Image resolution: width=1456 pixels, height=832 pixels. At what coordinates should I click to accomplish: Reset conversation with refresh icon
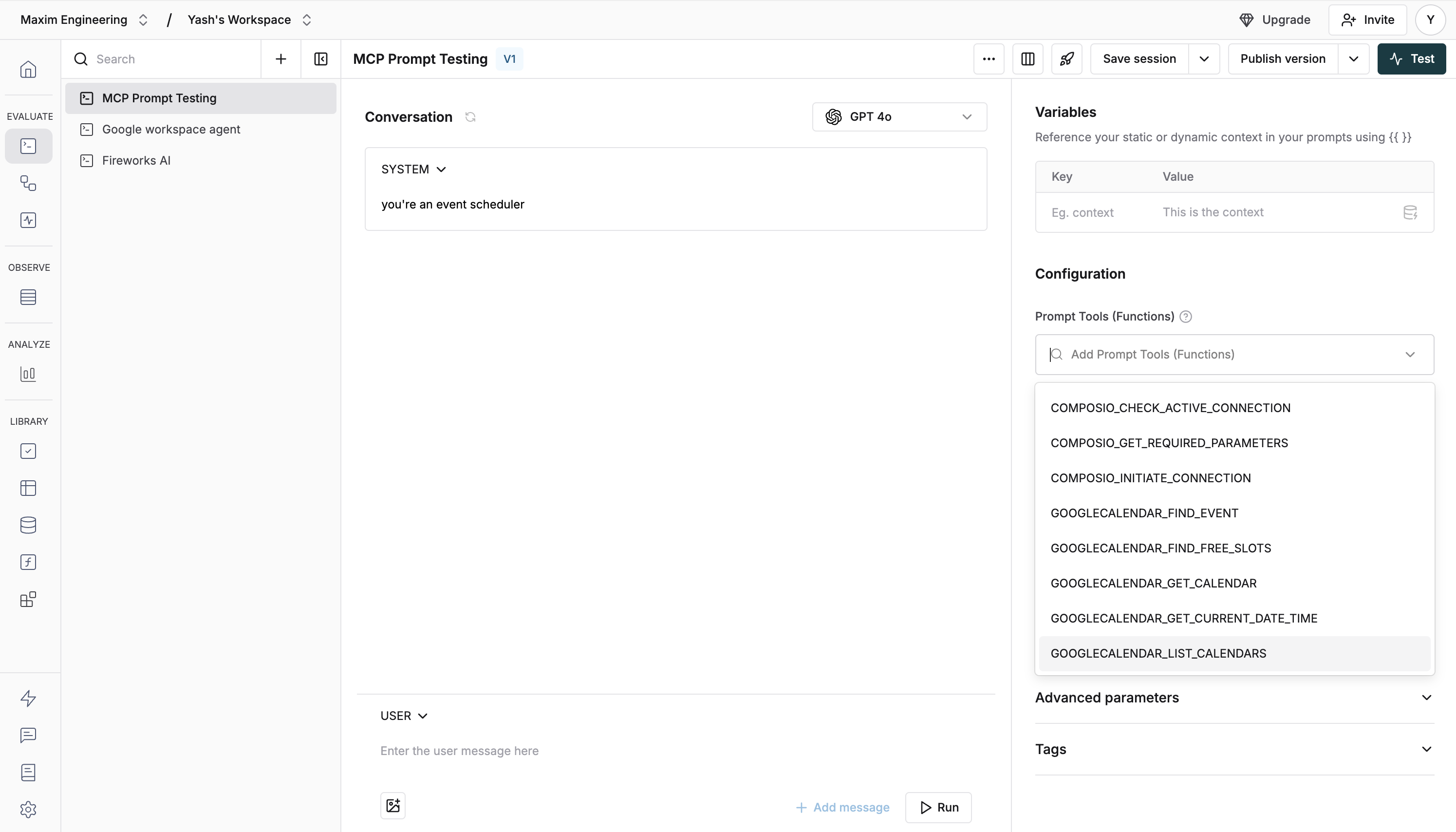pos(470,117)
